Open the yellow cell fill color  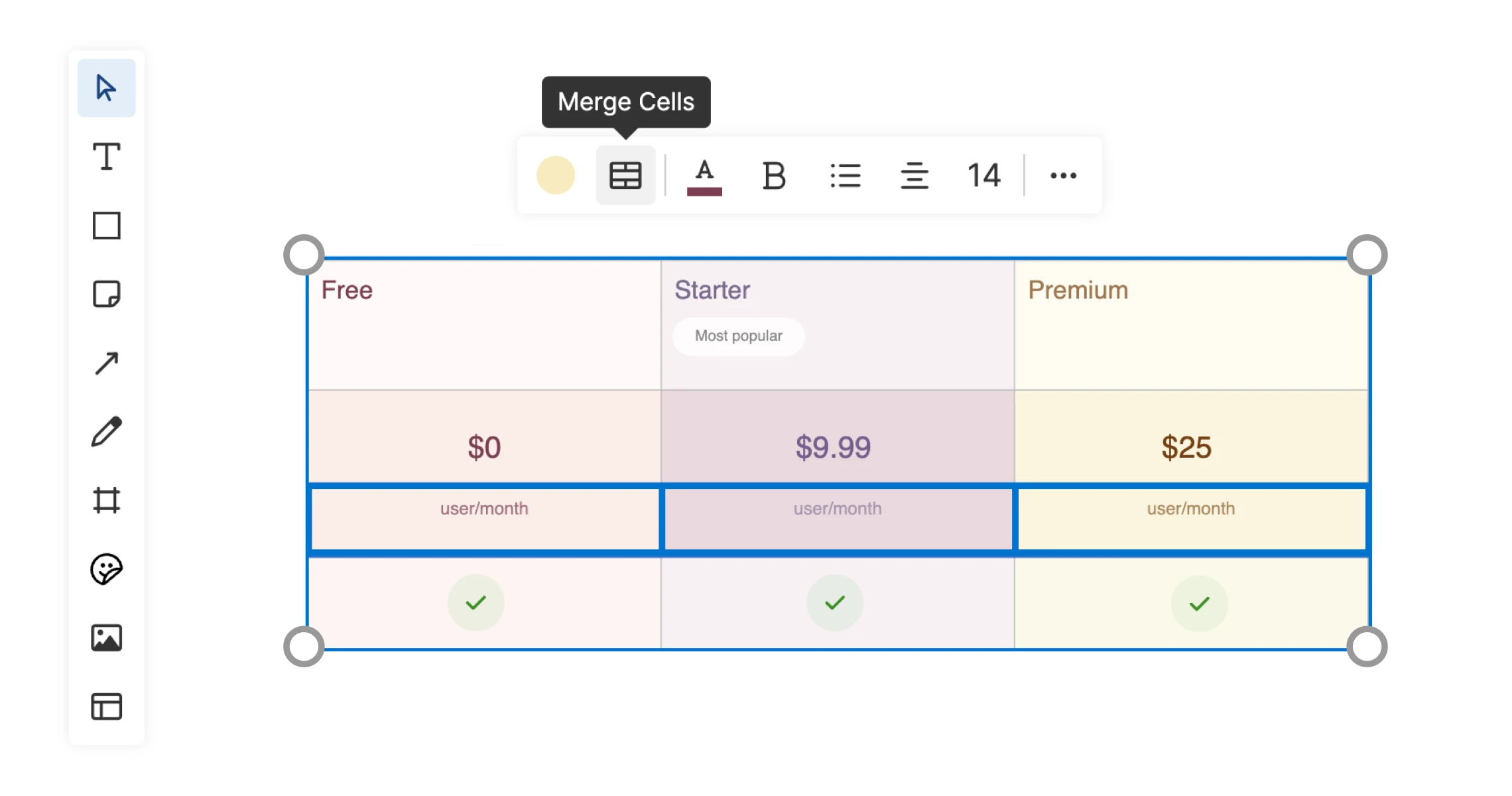555,176
